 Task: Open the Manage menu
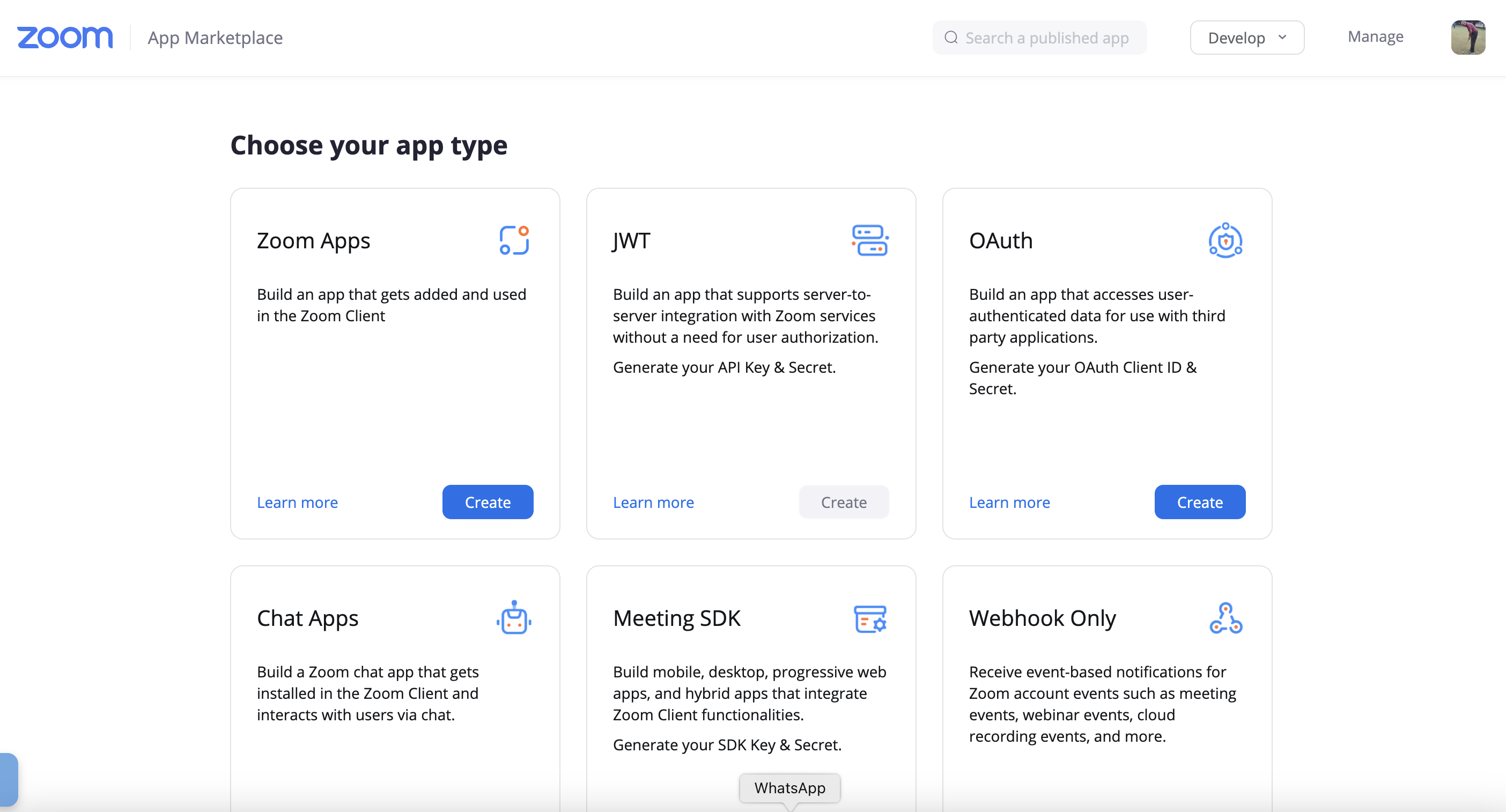pos(1375,37)
